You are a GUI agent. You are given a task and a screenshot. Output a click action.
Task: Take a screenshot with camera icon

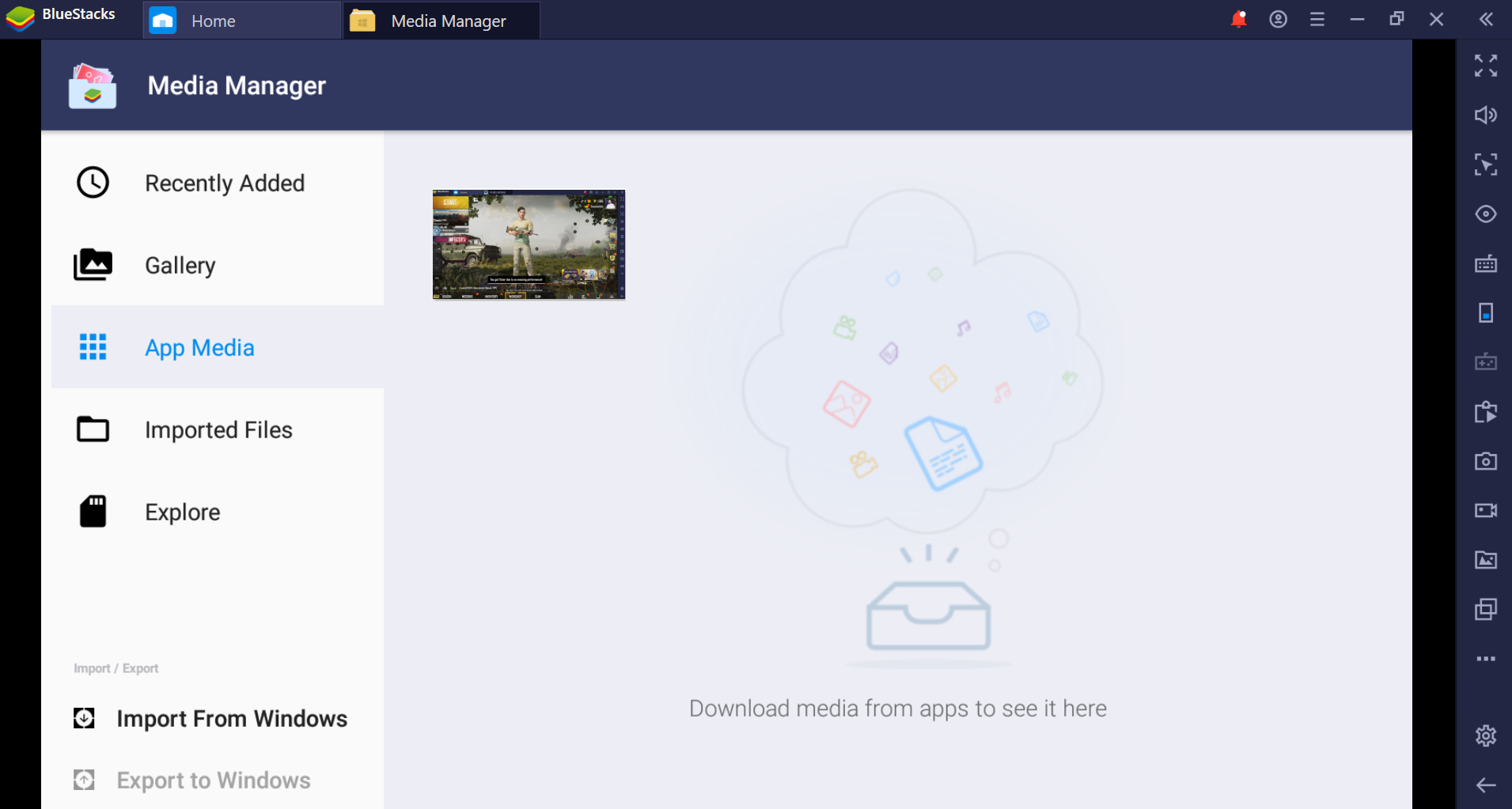click(1486, 461)
